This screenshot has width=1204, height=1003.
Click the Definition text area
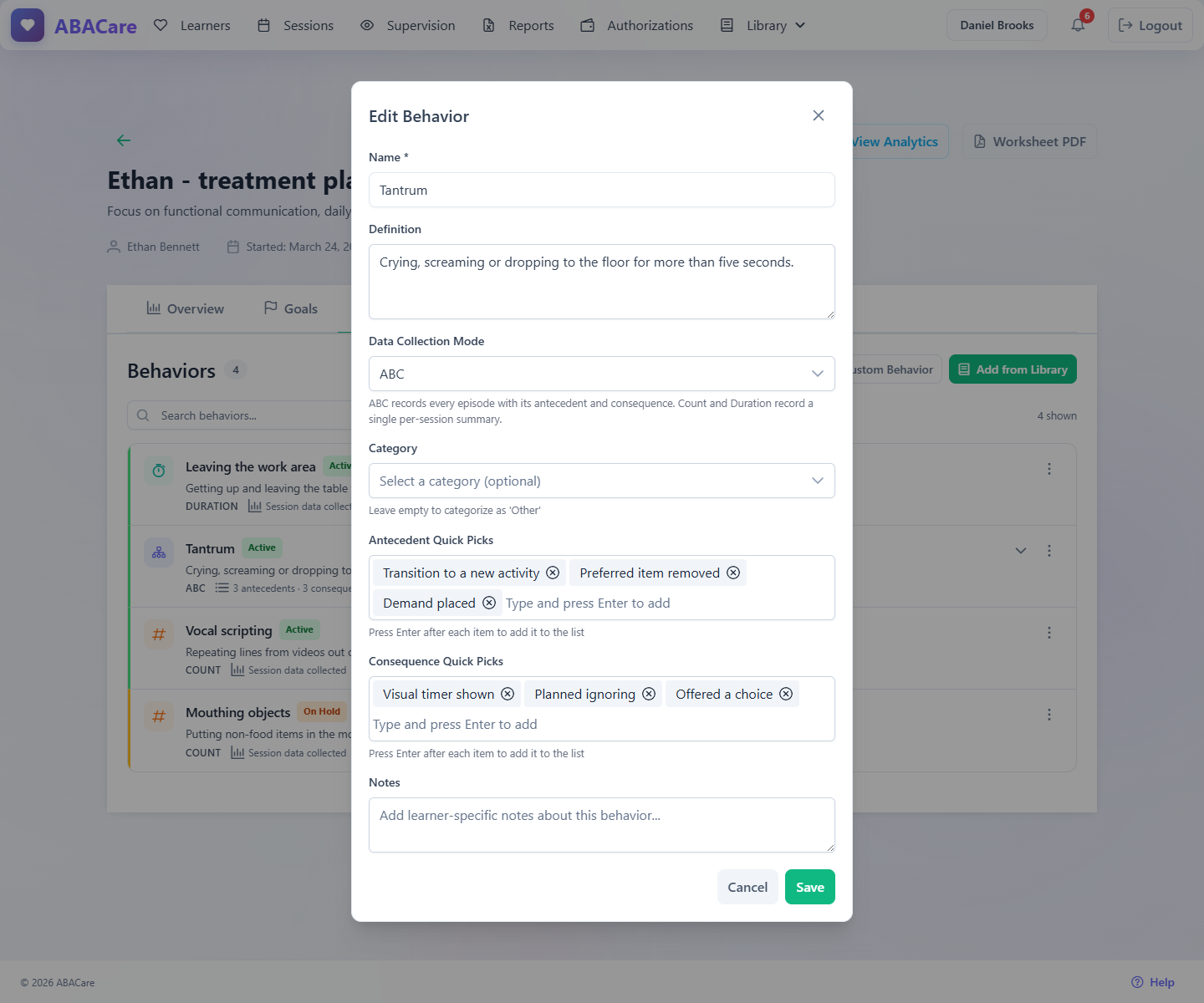(602, 282)
